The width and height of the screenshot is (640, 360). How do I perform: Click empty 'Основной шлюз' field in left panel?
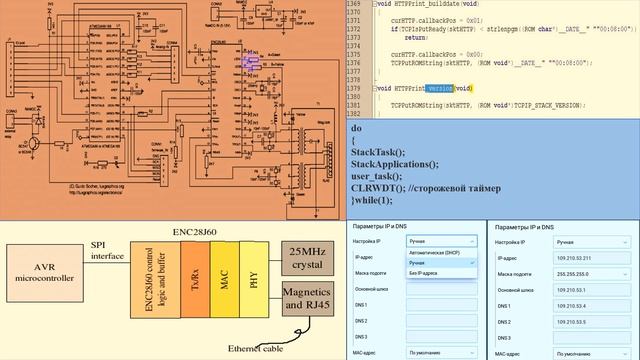[x=442, y=289]
